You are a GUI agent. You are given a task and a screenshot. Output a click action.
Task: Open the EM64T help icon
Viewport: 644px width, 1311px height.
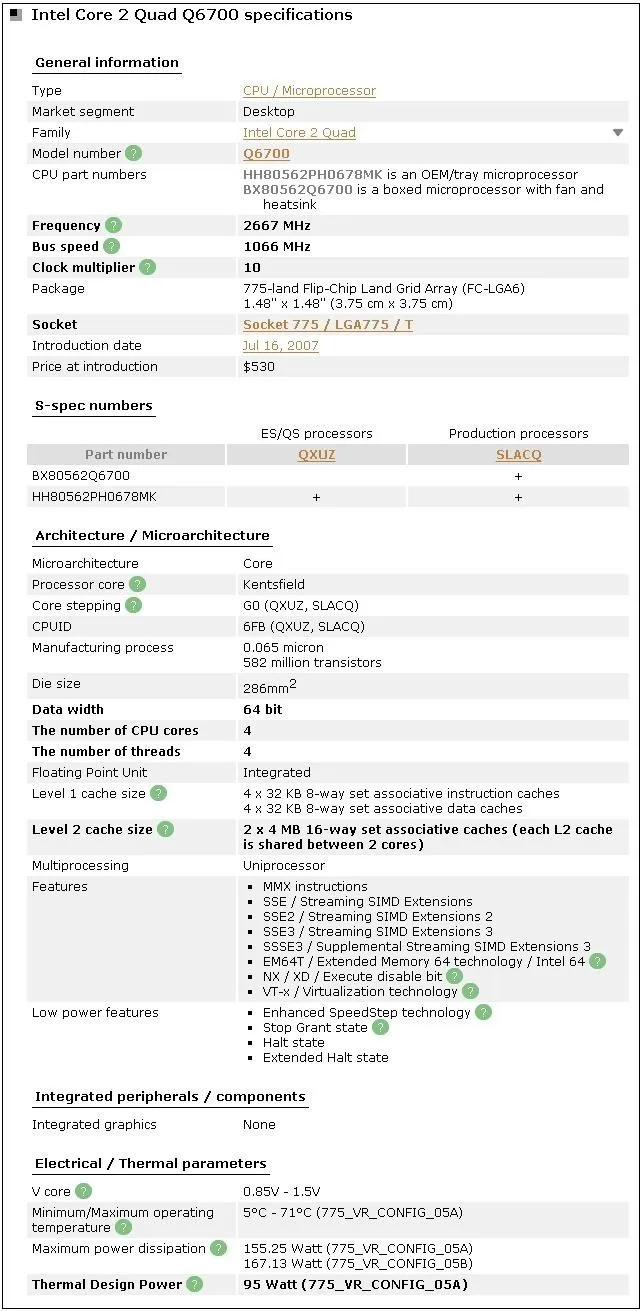[597, 961]
